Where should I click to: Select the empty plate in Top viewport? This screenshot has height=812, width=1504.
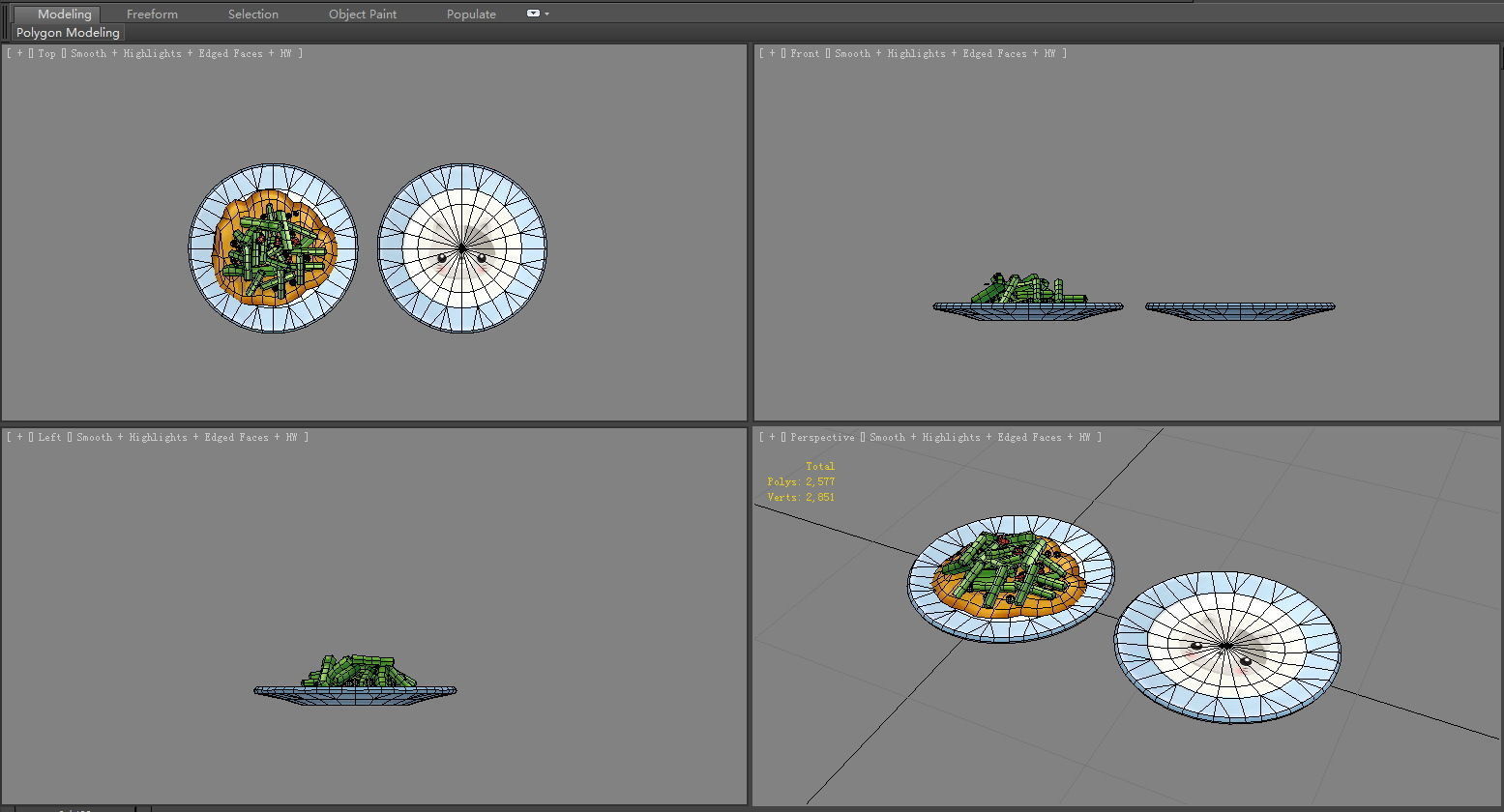click(x=462, y=248)
